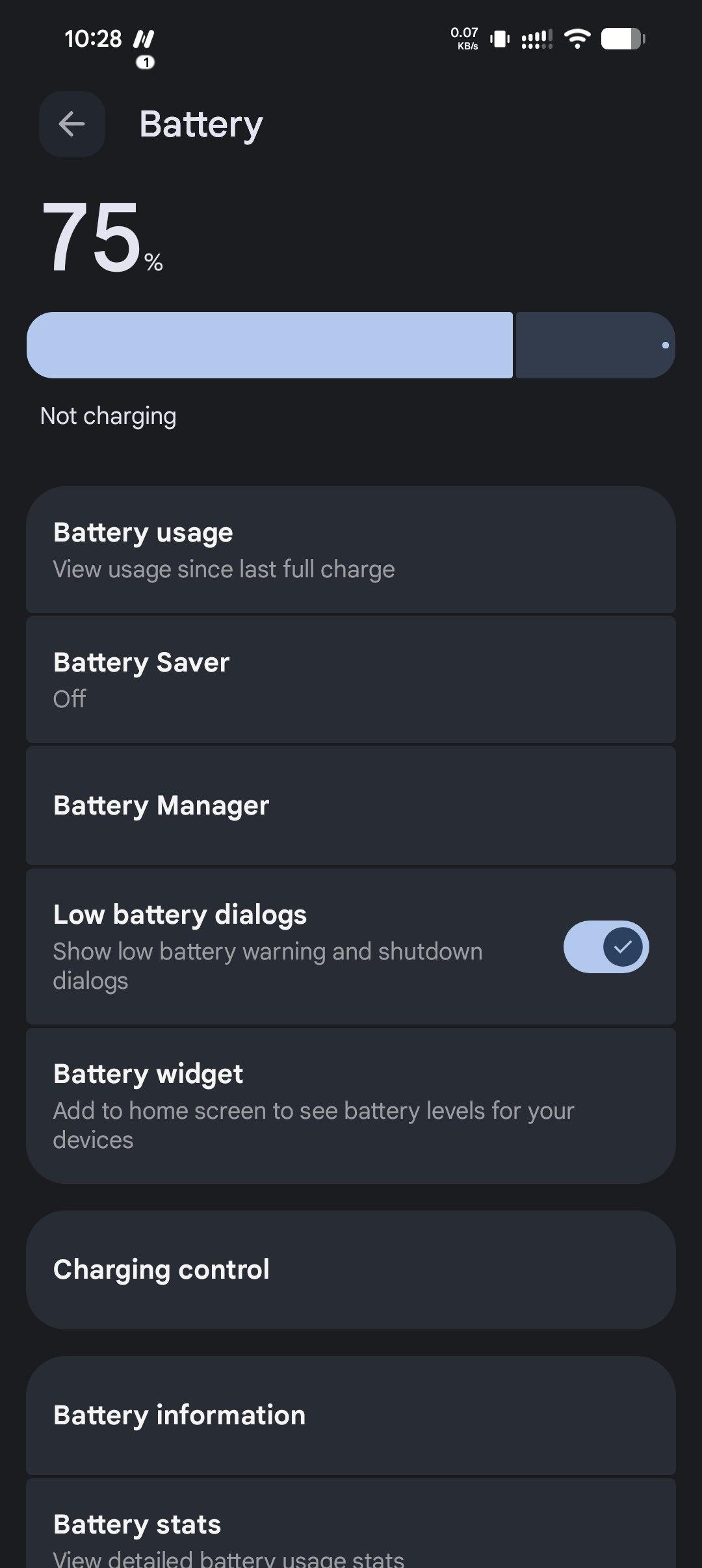Select the Battery widget option

pyautogui.click(x=351, y=1105)
